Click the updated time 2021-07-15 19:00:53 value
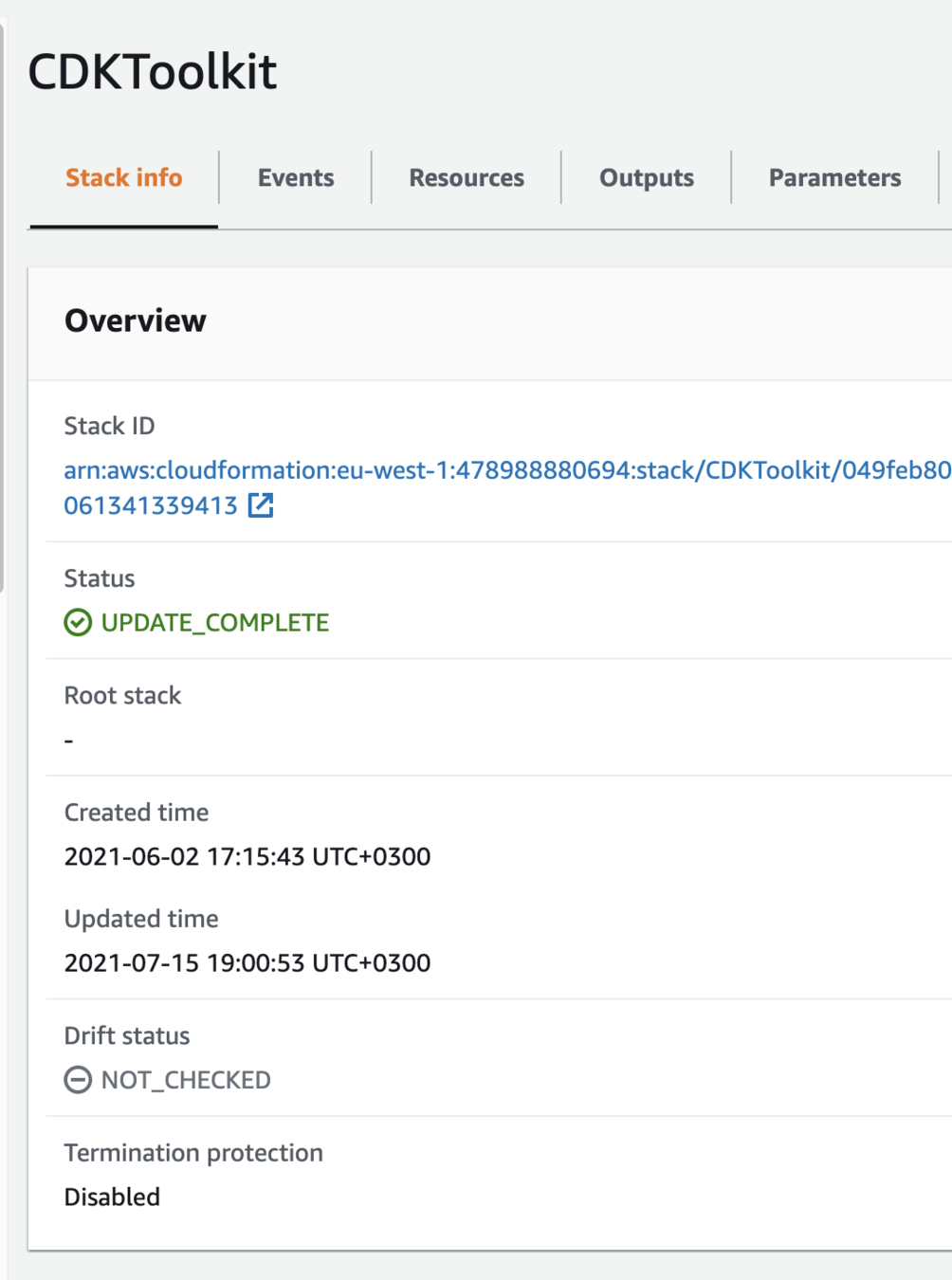The width and height of the screenshot is (952, 1280). pyautogui.click(x=247, y=963)
